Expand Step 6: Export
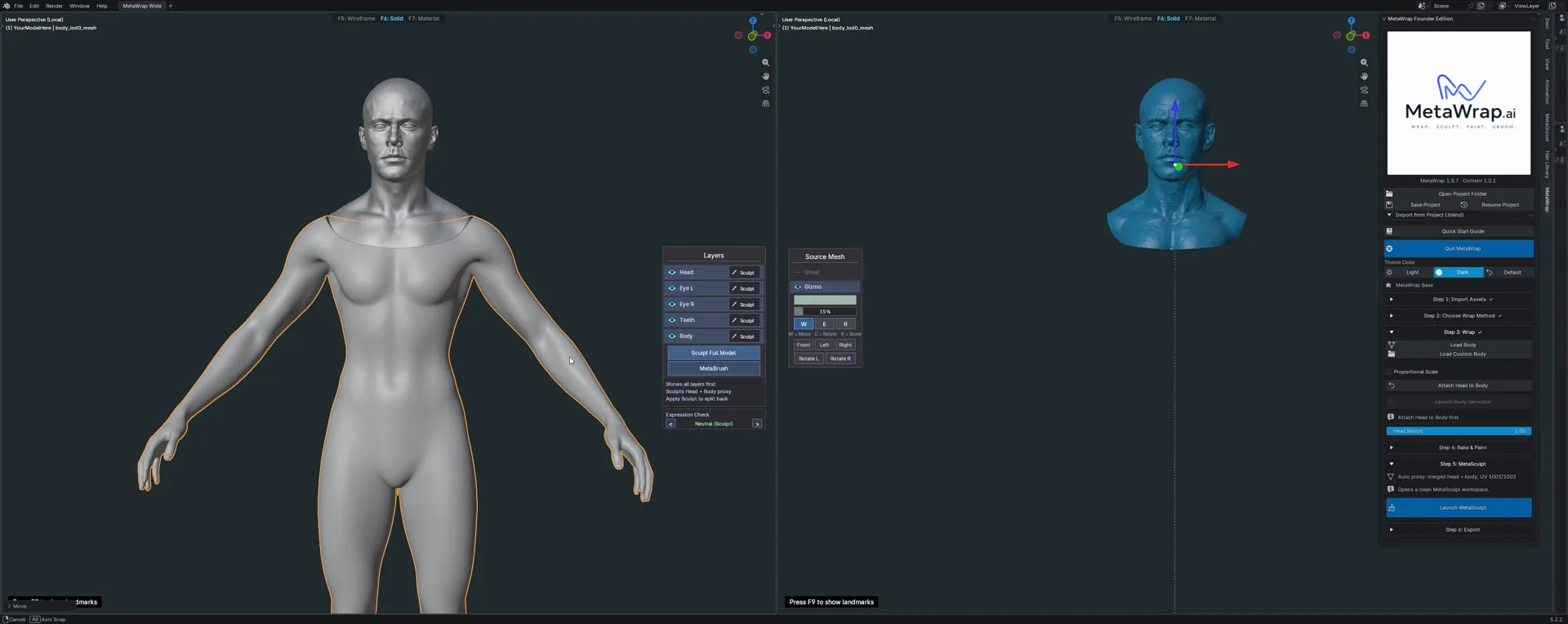This screenshot has width=1568, height=624. pyautogui.click(x=1459, y=529)
